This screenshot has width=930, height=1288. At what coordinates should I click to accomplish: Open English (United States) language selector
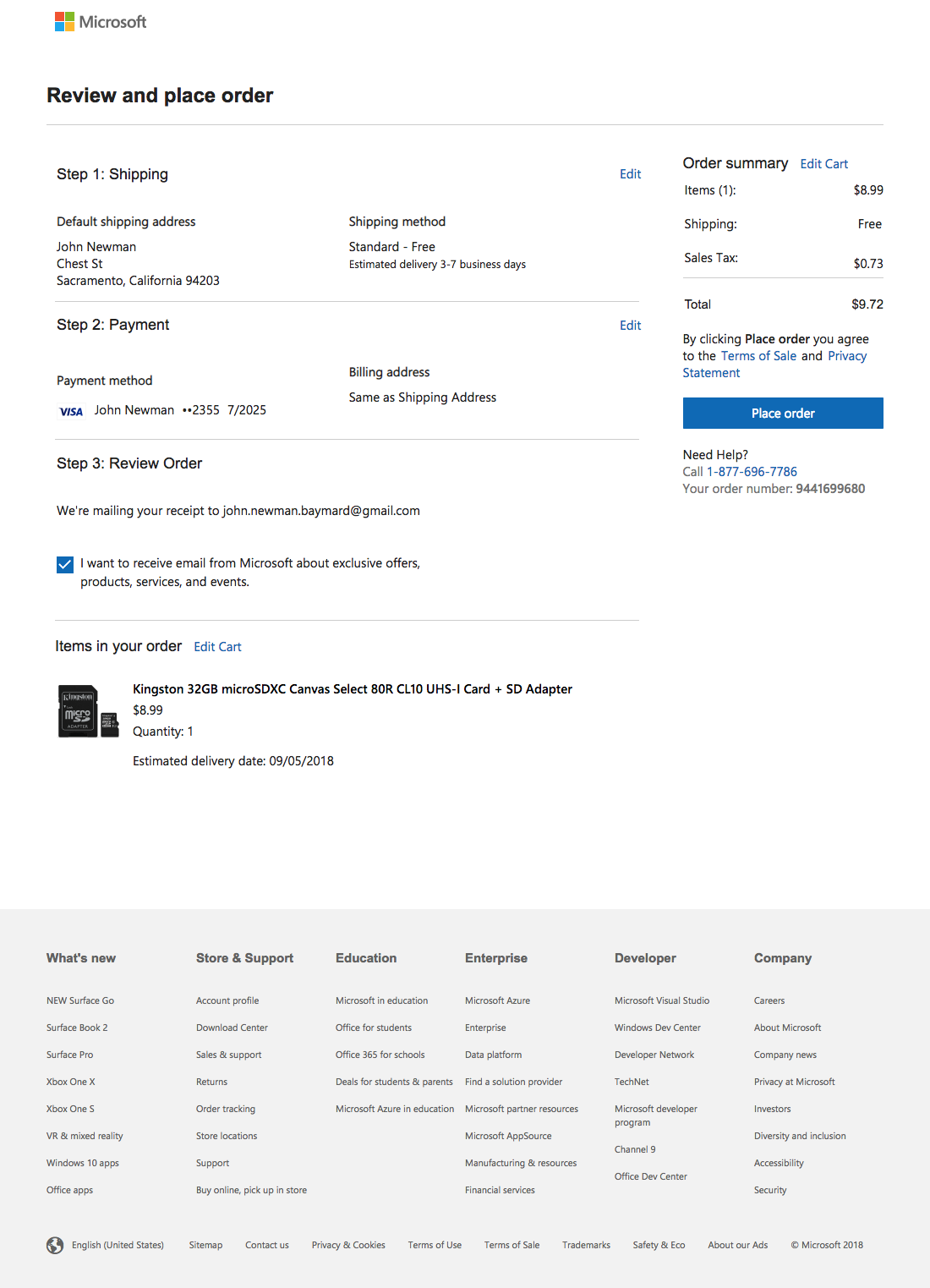point(118,1245)
